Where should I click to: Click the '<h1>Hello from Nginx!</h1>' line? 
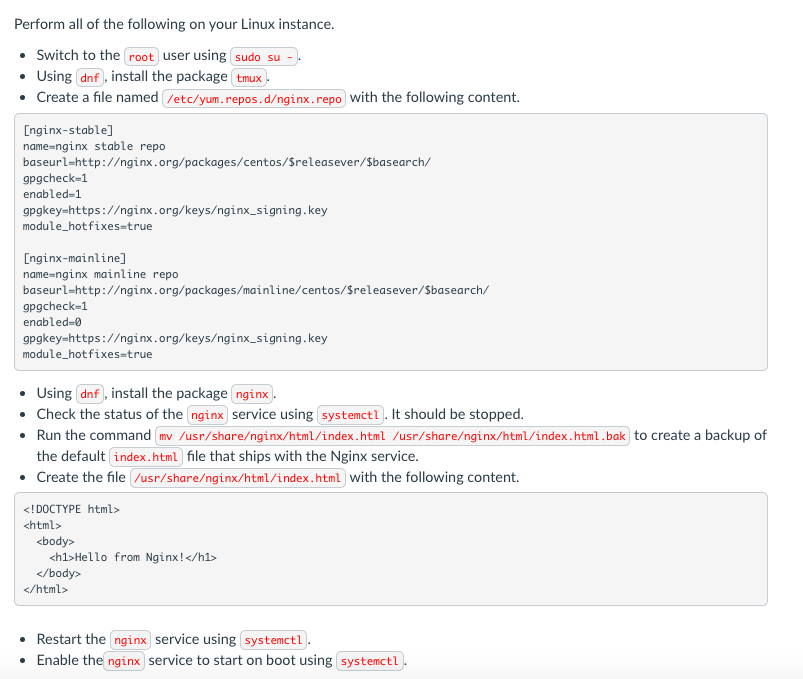133,558
